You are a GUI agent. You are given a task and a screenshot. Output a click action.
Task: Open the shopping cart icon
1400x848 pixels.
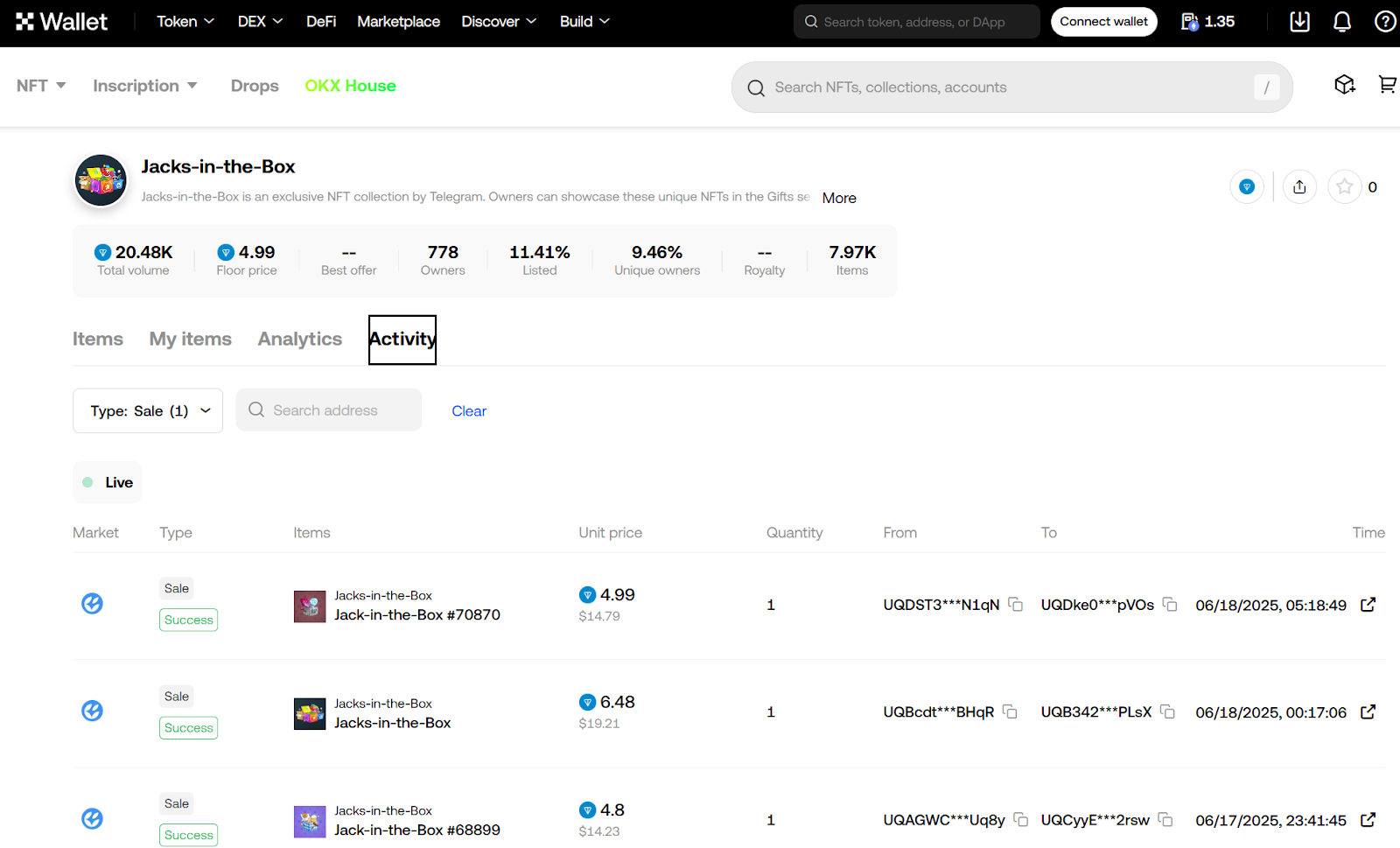[x=1387, y=84]
